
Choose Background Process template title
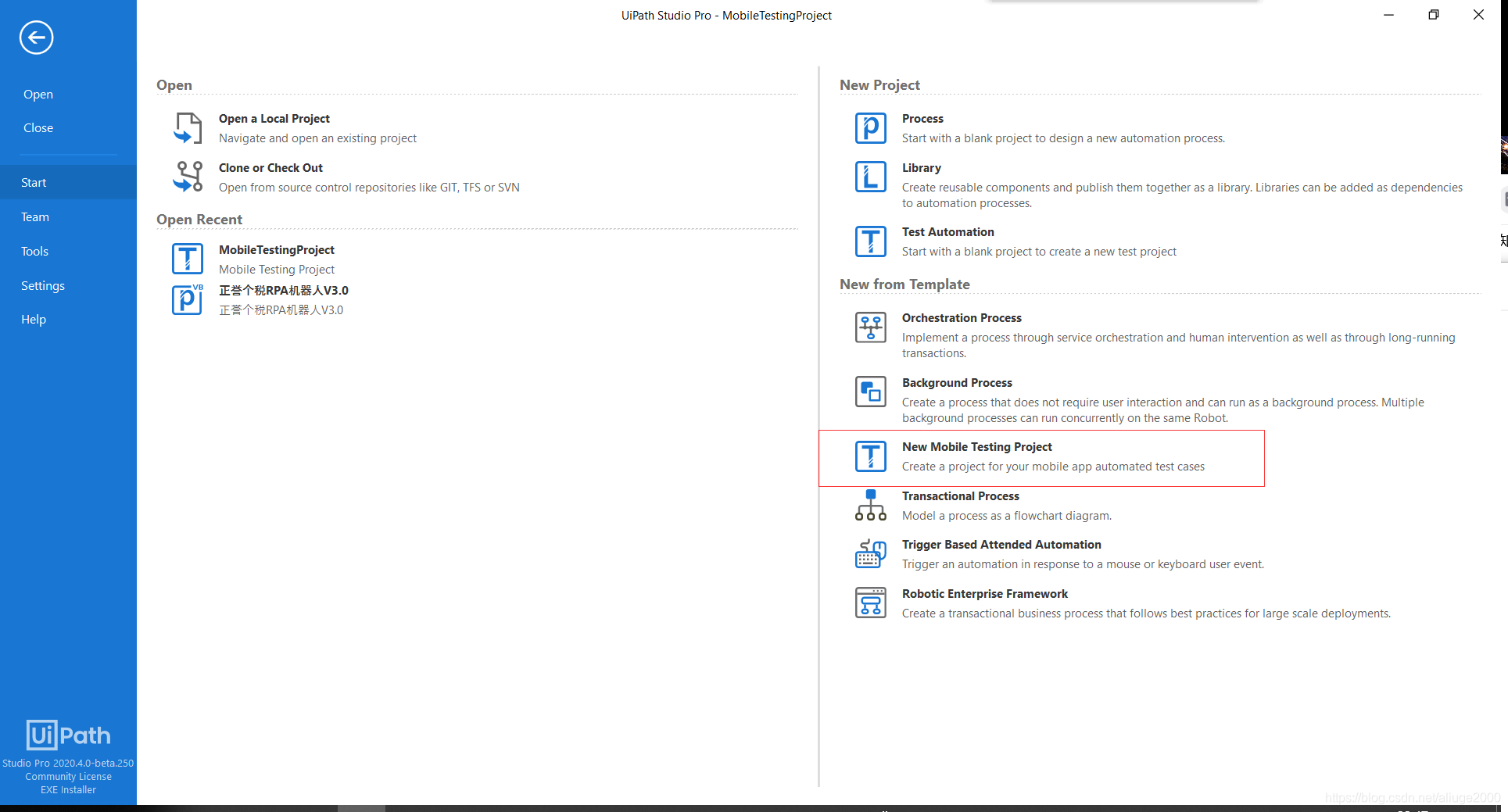point(957,383)
